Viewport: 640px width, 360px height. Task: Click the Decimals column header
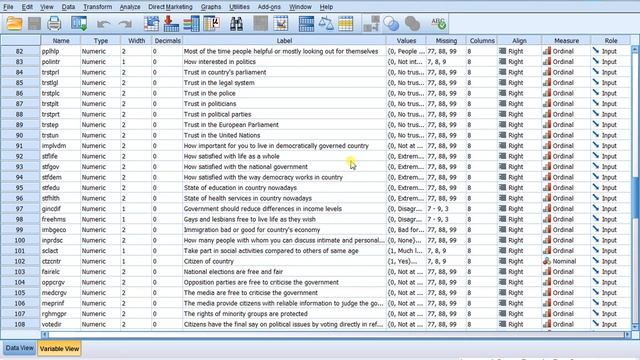[167, 40]
